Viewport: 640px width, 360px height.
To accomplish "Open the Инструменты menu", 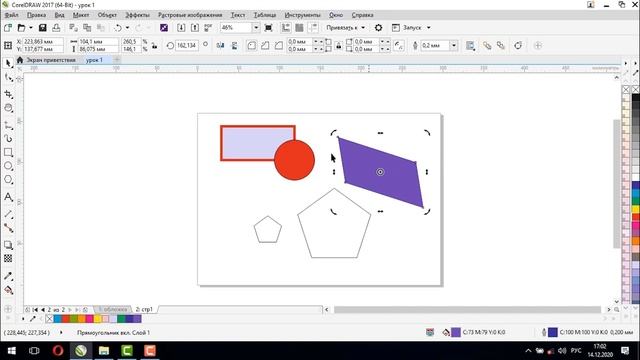I will point(302,15).
